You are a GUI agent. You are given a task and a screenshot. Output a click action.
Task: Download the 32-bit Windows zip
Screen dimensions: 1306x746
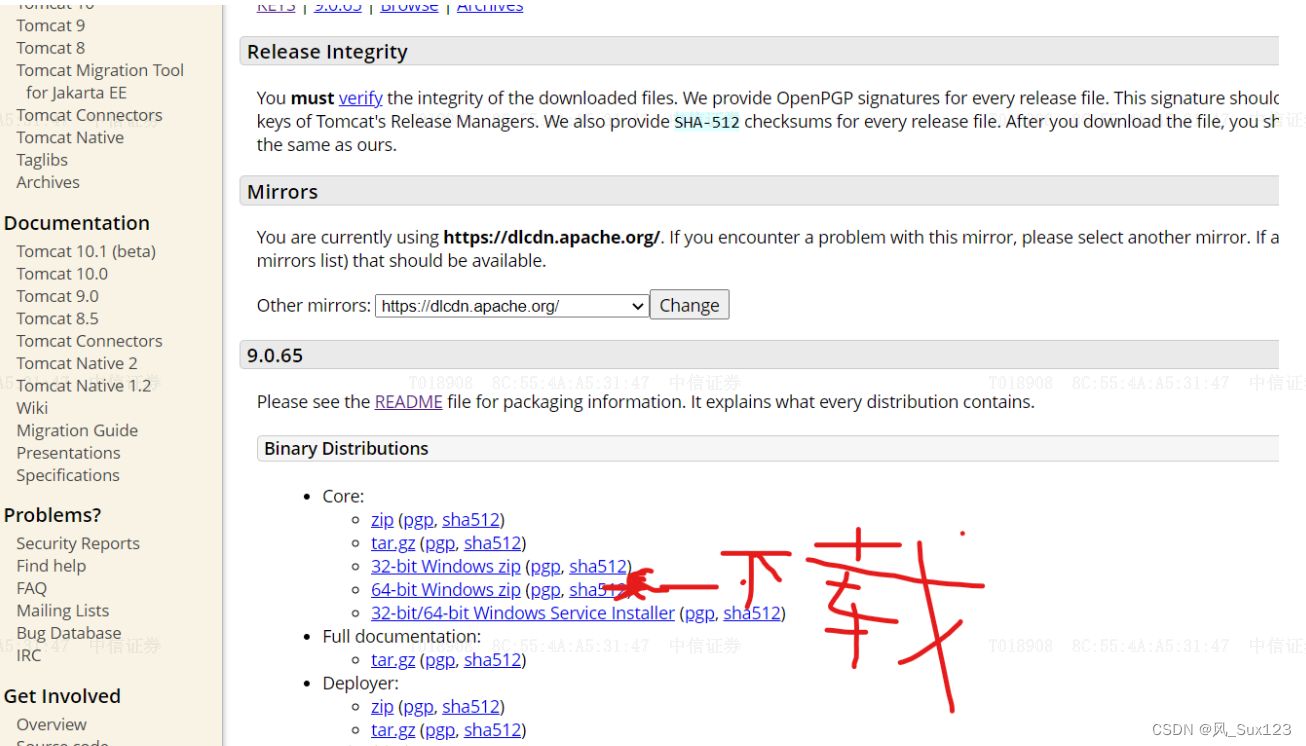446,566
